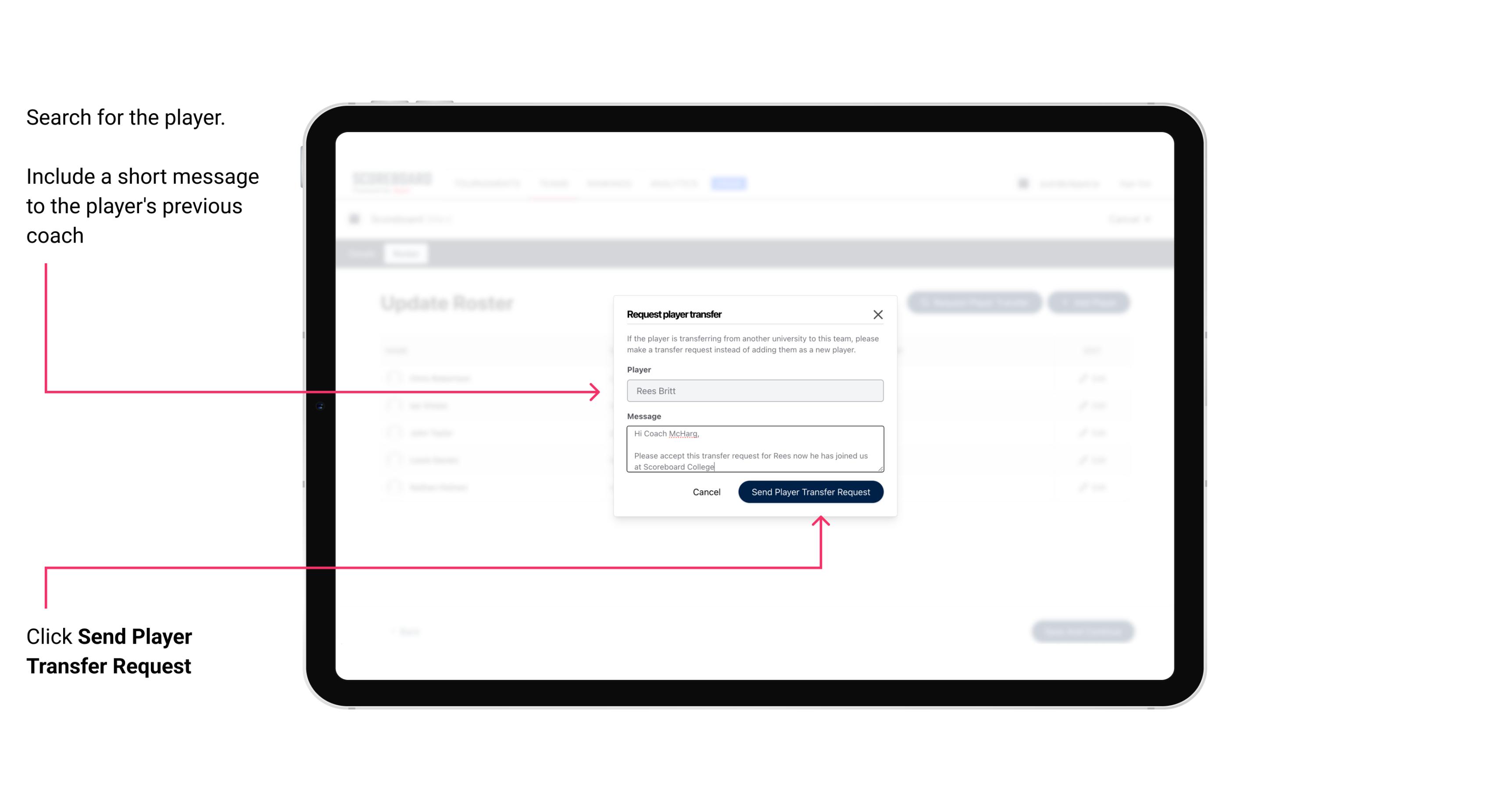Click the notification bell icon top right
Screen dimensions: 1509x812
click(x=1022, y=183)
